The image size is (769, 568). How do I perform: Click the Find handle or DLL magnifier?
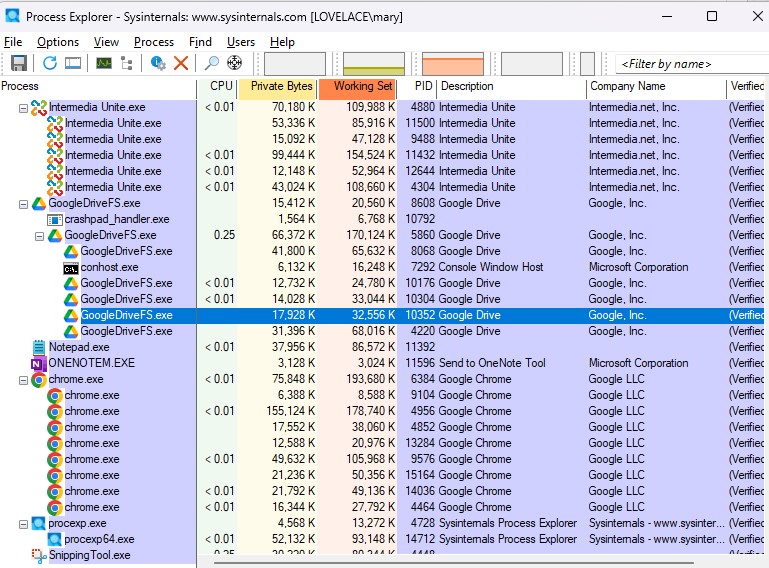211,63
